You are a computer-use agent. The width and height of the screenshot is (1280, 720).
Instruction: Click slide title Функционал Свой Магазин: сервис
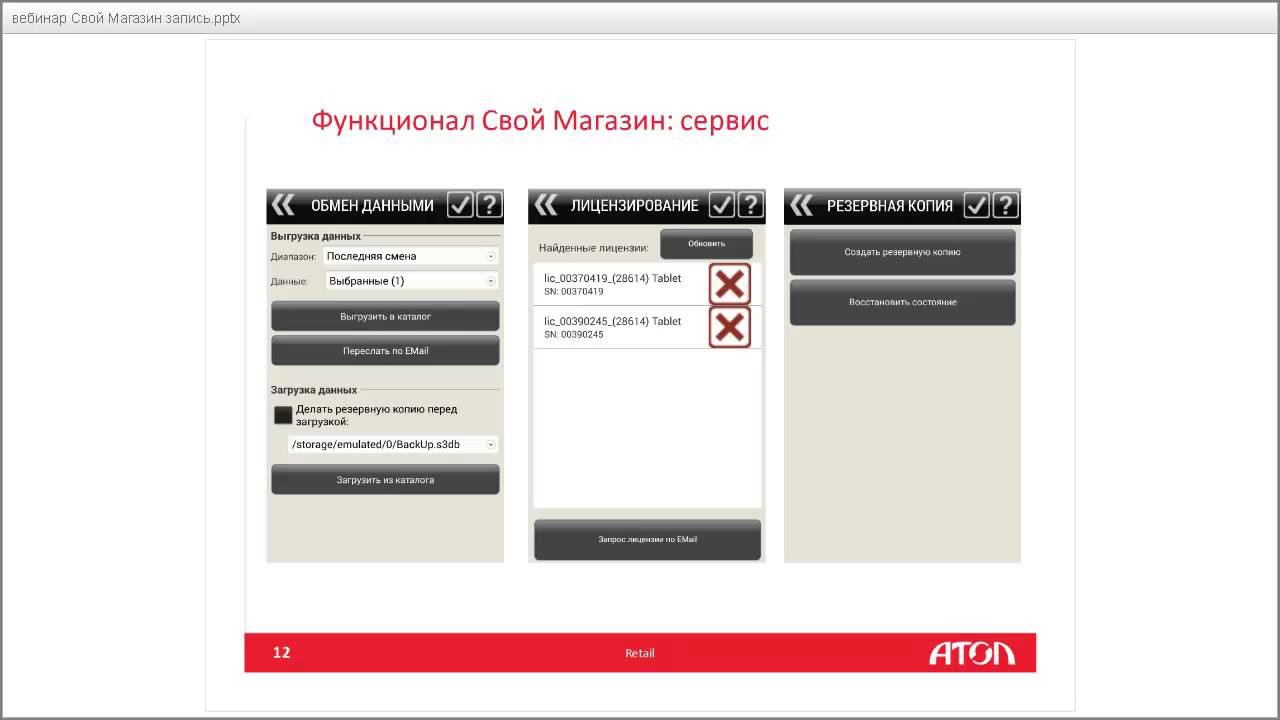(x=540, y=121)
